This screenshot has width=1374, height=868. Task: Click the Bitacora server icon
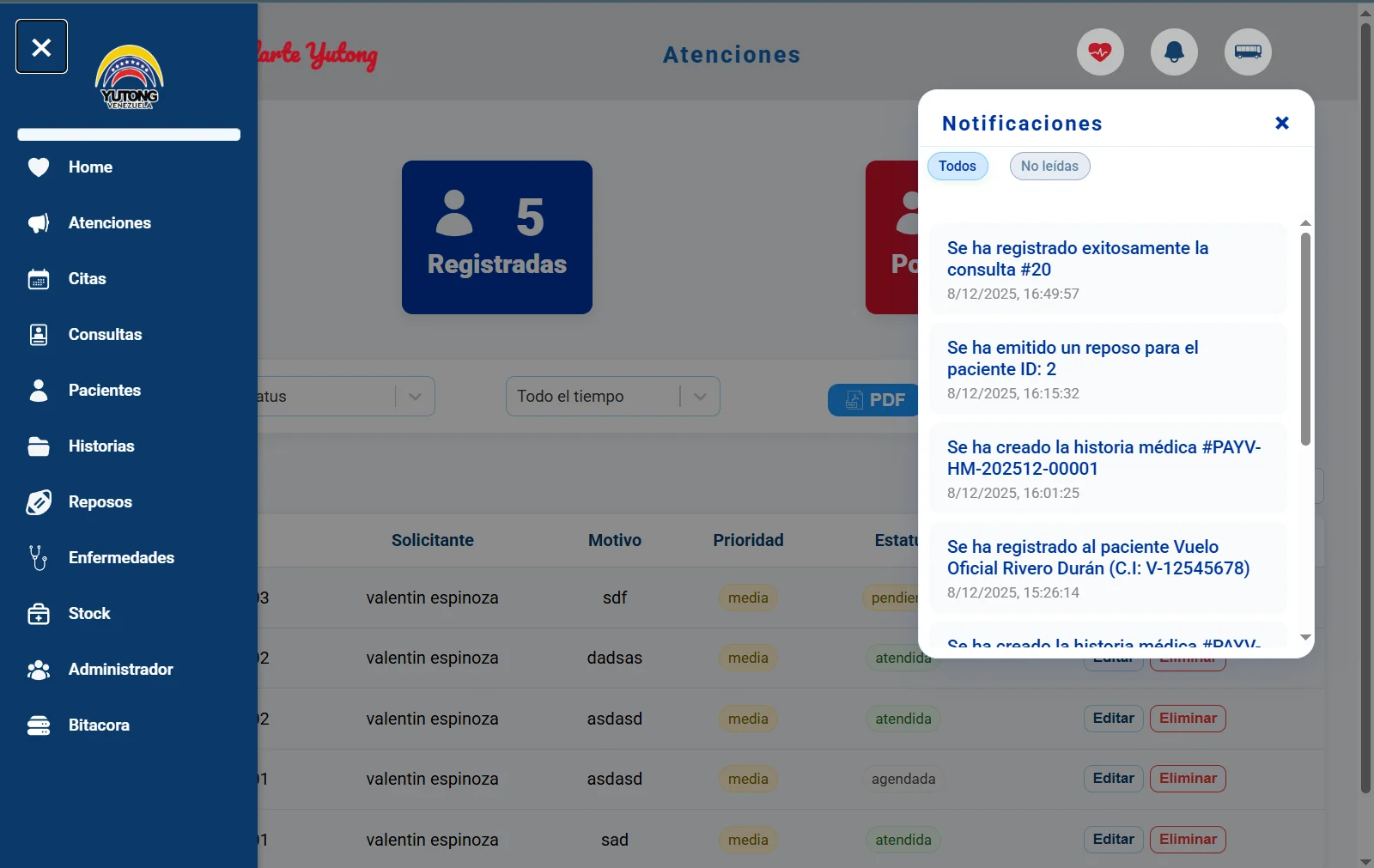coord(39,725)
